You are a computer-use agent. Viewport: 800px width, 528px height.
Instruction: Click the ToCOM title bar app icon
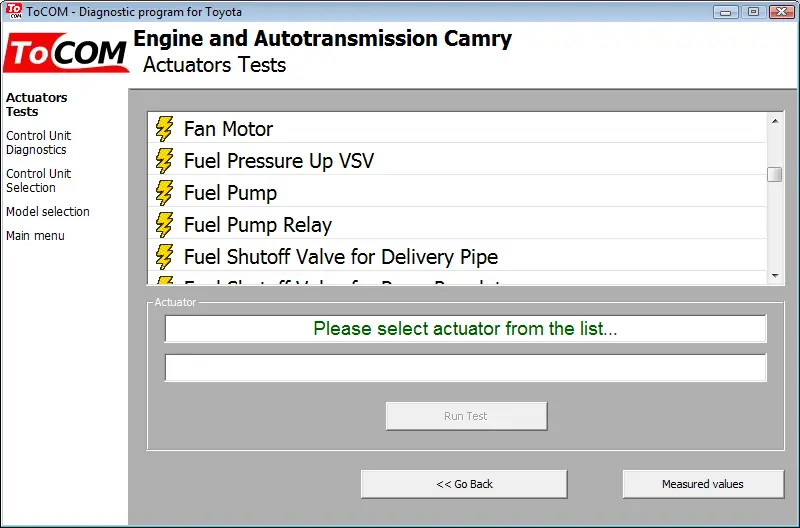14,11
